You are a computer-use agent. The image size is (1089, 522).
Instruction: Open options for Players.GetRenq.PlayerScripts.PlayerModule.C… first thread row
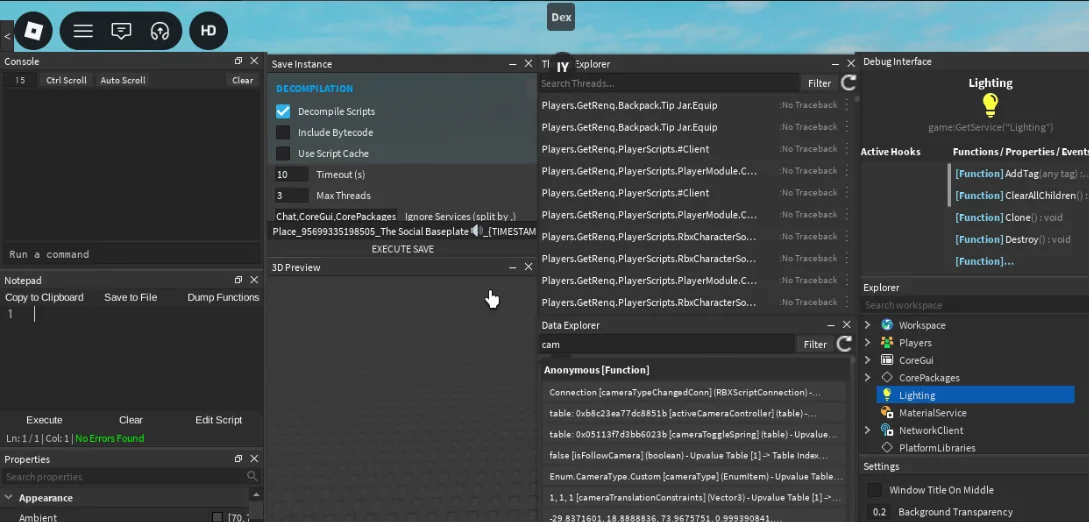pyautogui.click(x=847, y=171)
